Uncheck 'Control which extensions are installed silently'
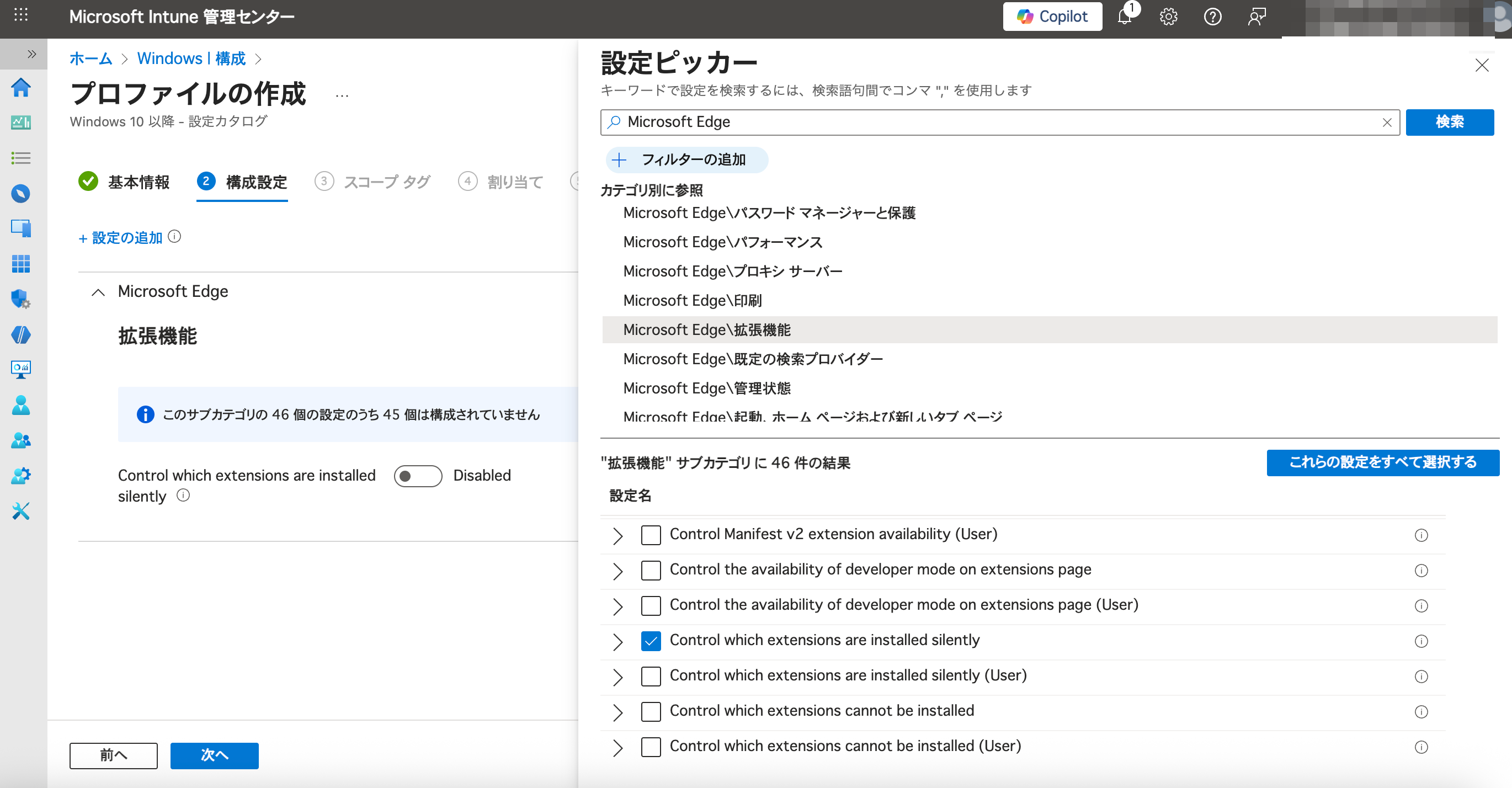Screen dimensions: 1512x788 651,641
